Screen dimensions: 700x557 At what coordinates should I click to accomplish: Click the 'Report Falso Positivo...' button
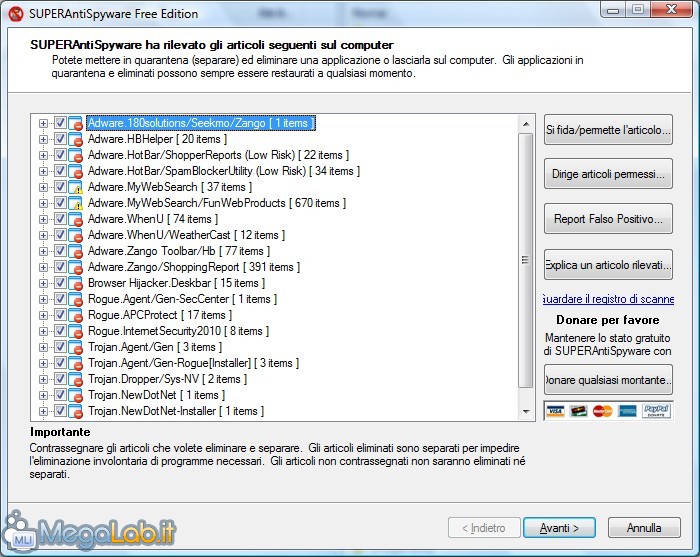608,219
